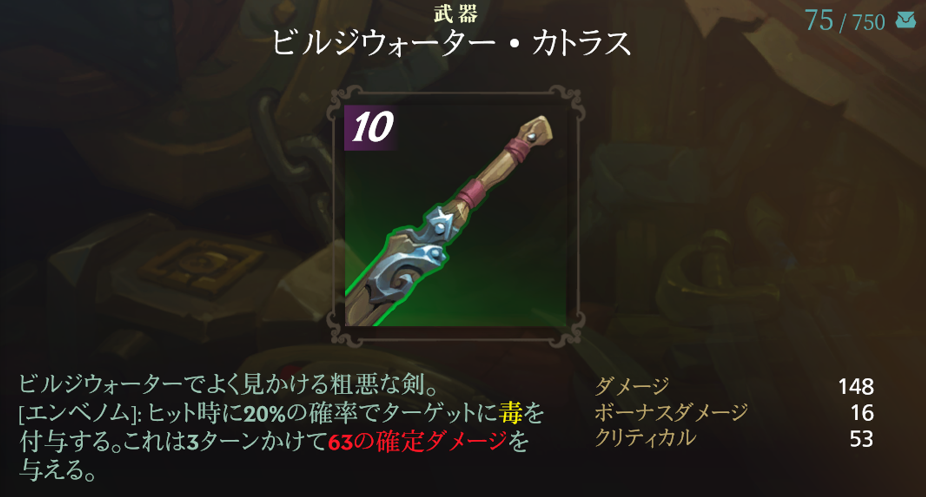926x497 pixels.
Task: Click the critical value 53
Action: (x=861, y=439)
